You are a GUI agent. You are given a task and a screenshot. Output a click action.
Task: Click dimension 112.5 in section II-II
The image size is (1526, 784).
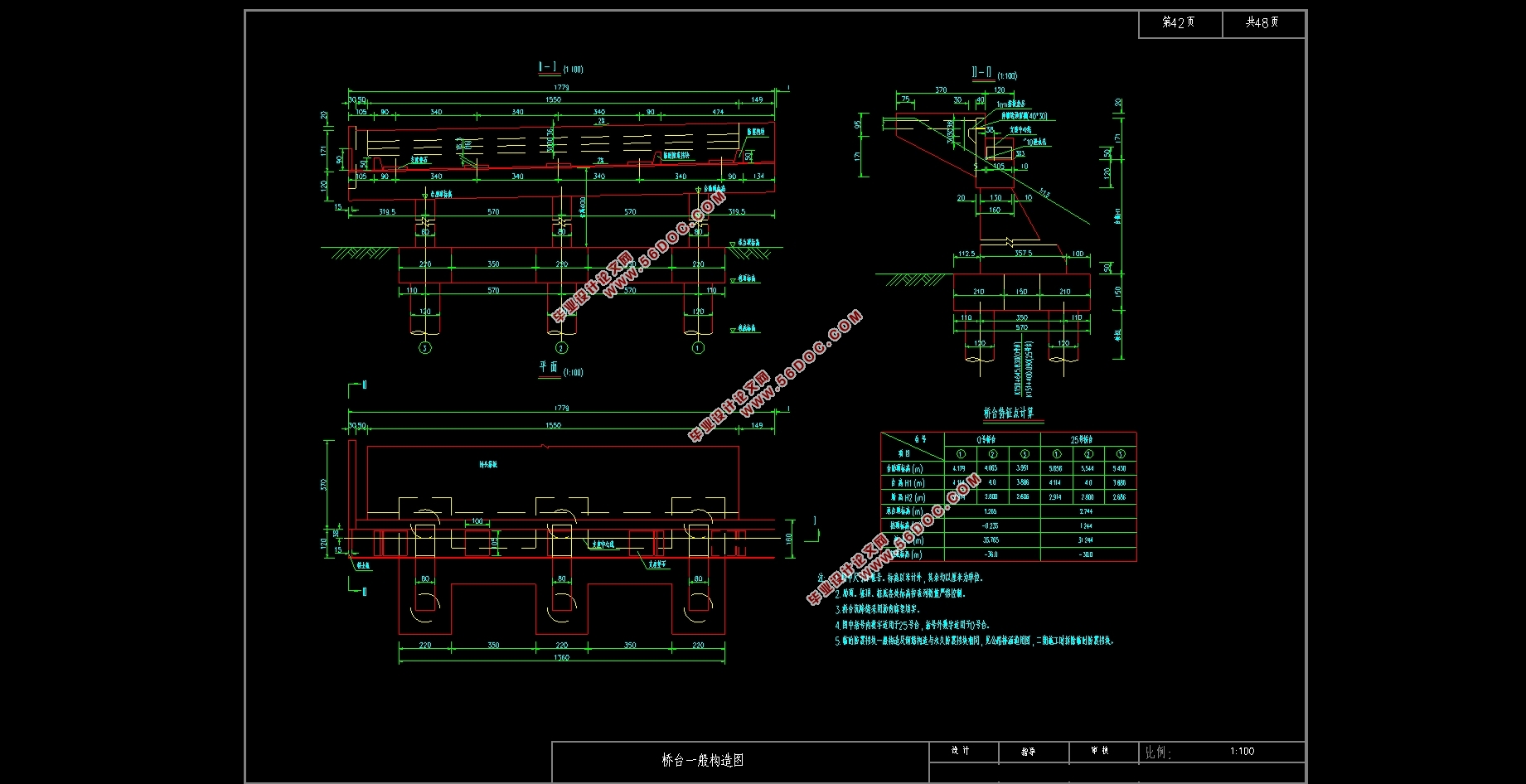pos(966,254)
